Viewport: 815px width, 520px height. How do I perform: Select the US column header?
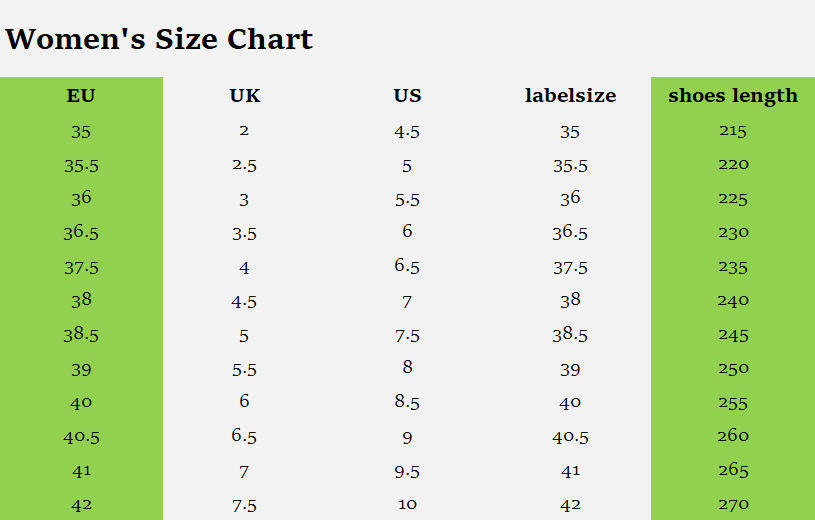[407, 96]
